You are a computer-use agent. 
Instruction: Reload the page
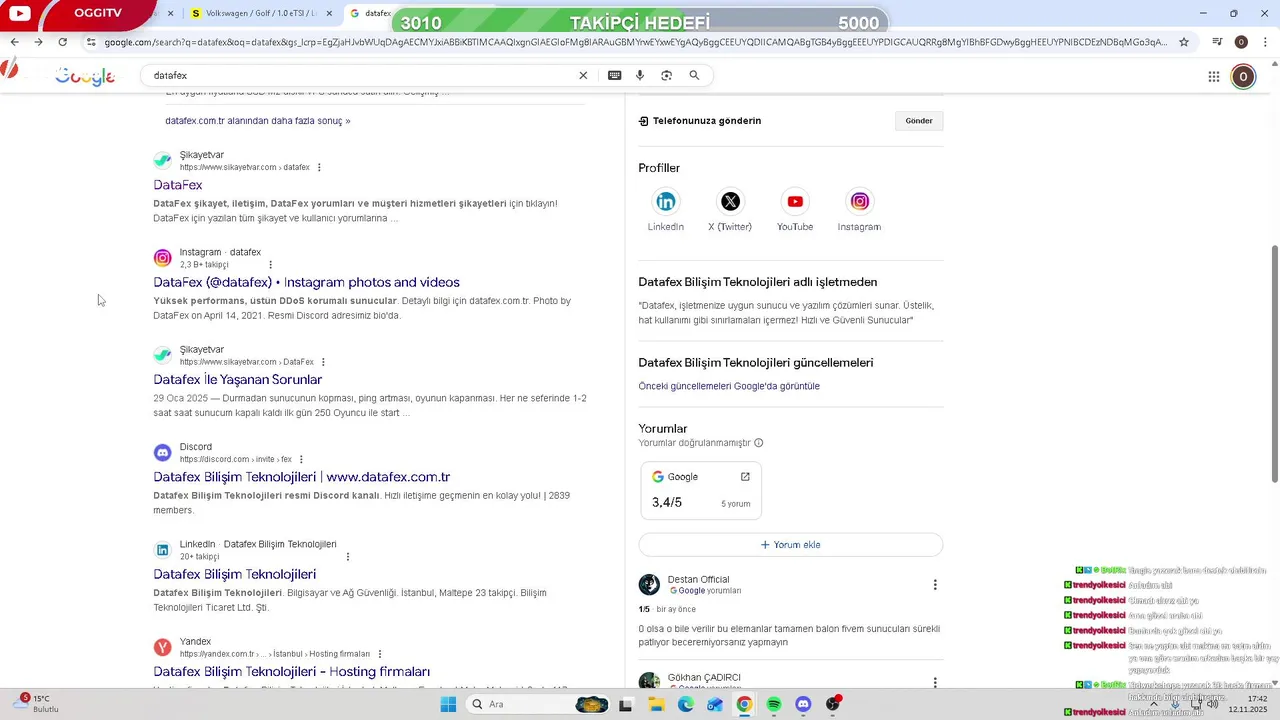click(62, 42)
